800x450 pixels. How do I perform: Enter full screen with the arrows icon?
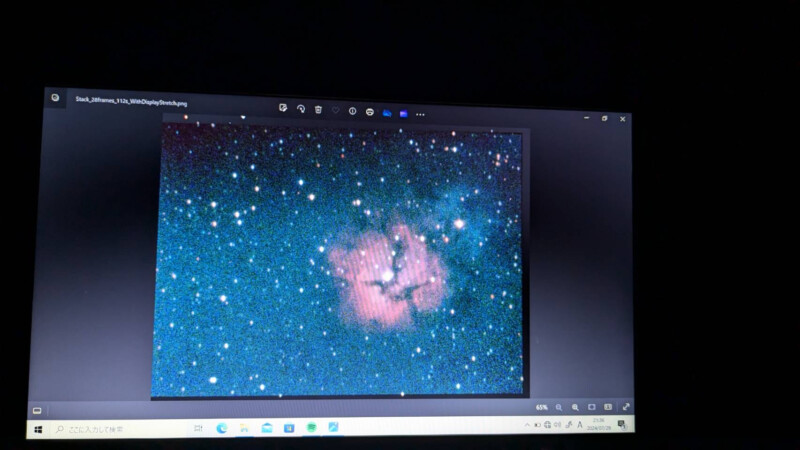(x=626, y=406)
